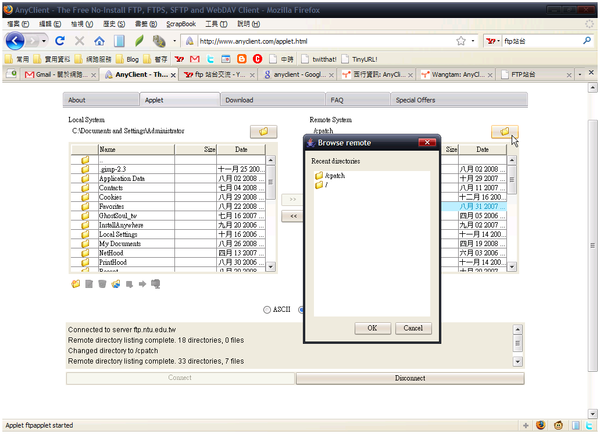Open the Download page tab
Viewport: 600px width, 434px height.
click(272, 100)
